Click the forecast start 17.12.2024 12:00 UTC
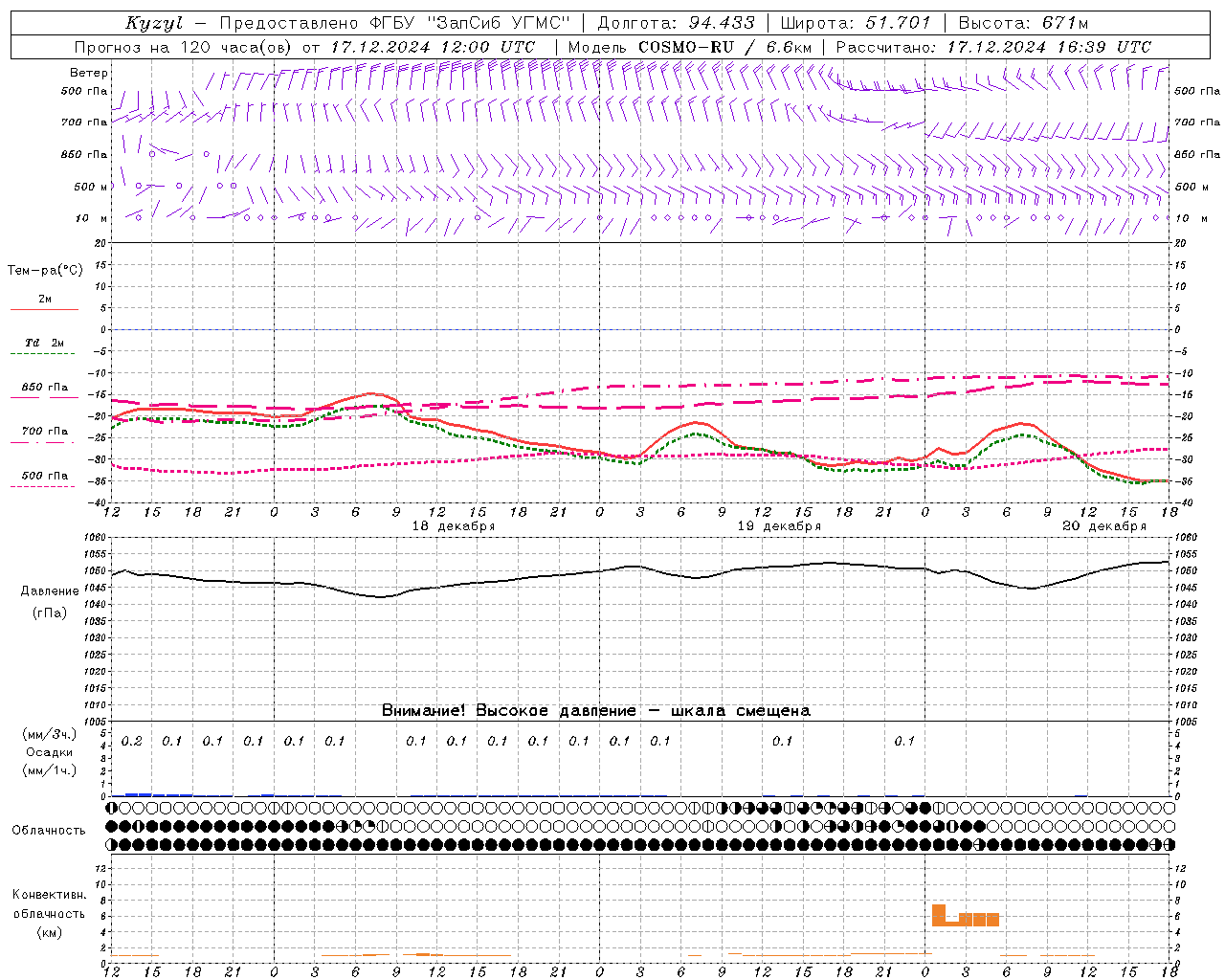This screenshot has height=980, width=1225. click(x=433, y=47)
